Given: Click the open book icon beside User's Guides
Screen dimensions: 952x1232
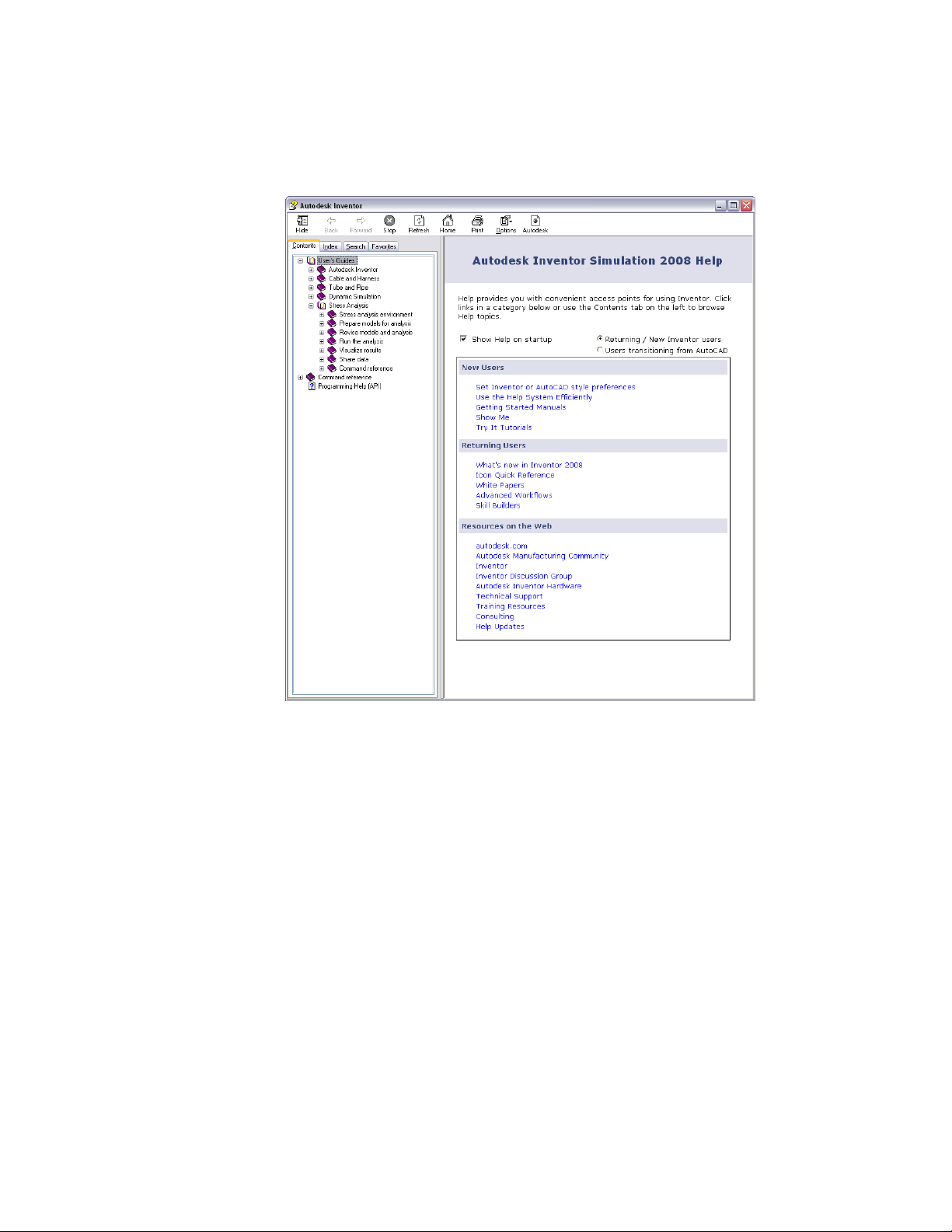Looking at the screenshot, I should coord(311,260).
